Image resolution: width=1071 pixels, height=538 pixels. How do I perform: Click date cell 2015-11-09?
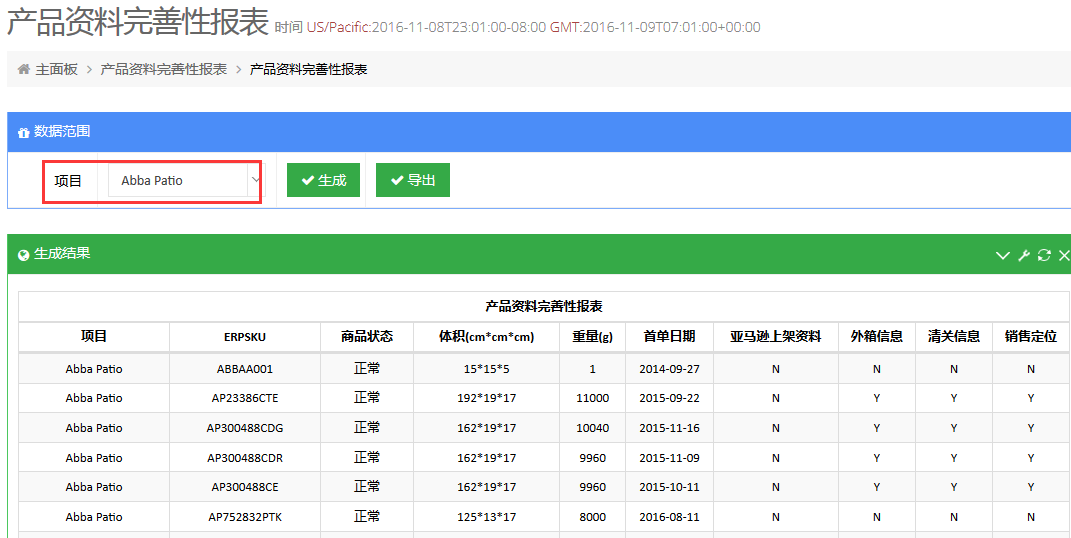point(669,458)
